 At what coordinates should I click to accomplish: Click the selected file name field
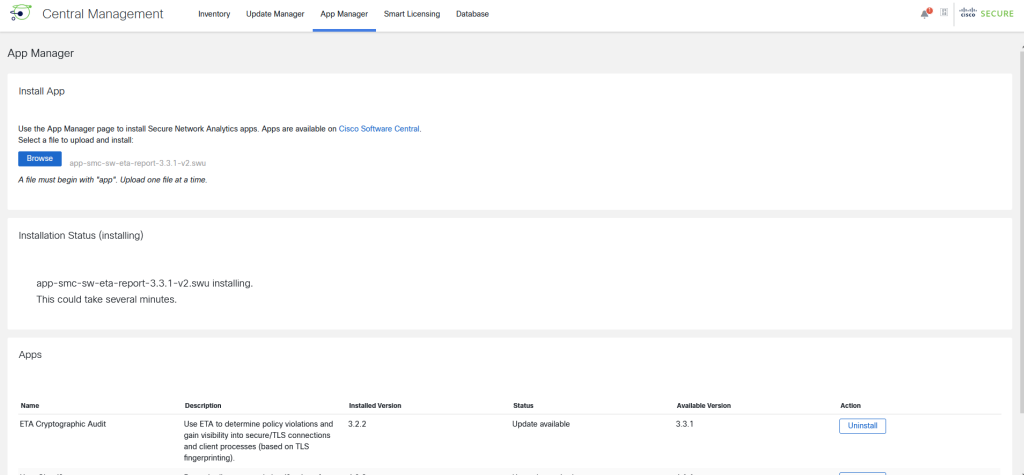pyautogui.click(x=138, y=163)
